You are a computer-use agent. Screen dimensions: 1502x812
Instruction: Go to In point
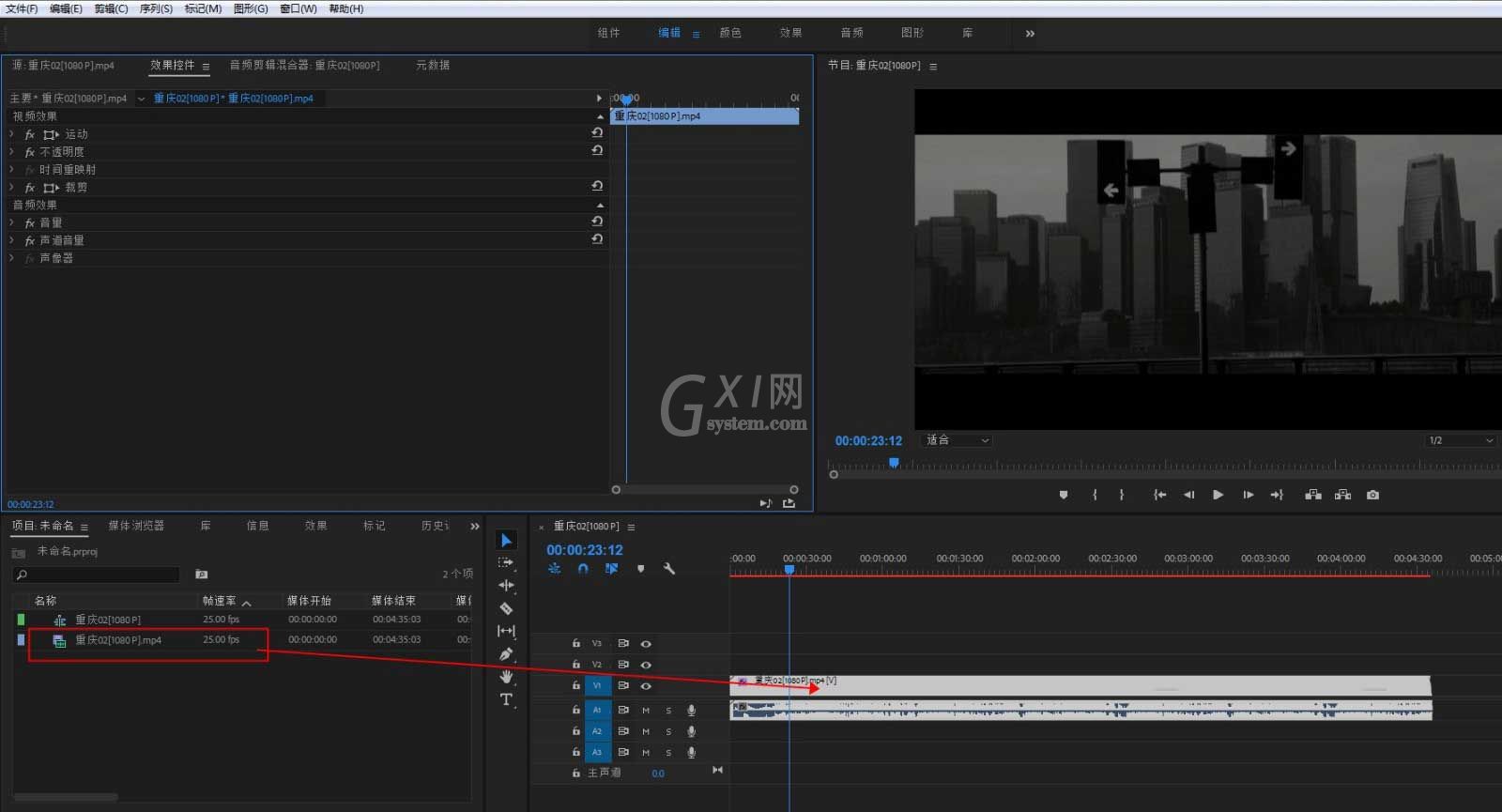(x=1160, y=495)
